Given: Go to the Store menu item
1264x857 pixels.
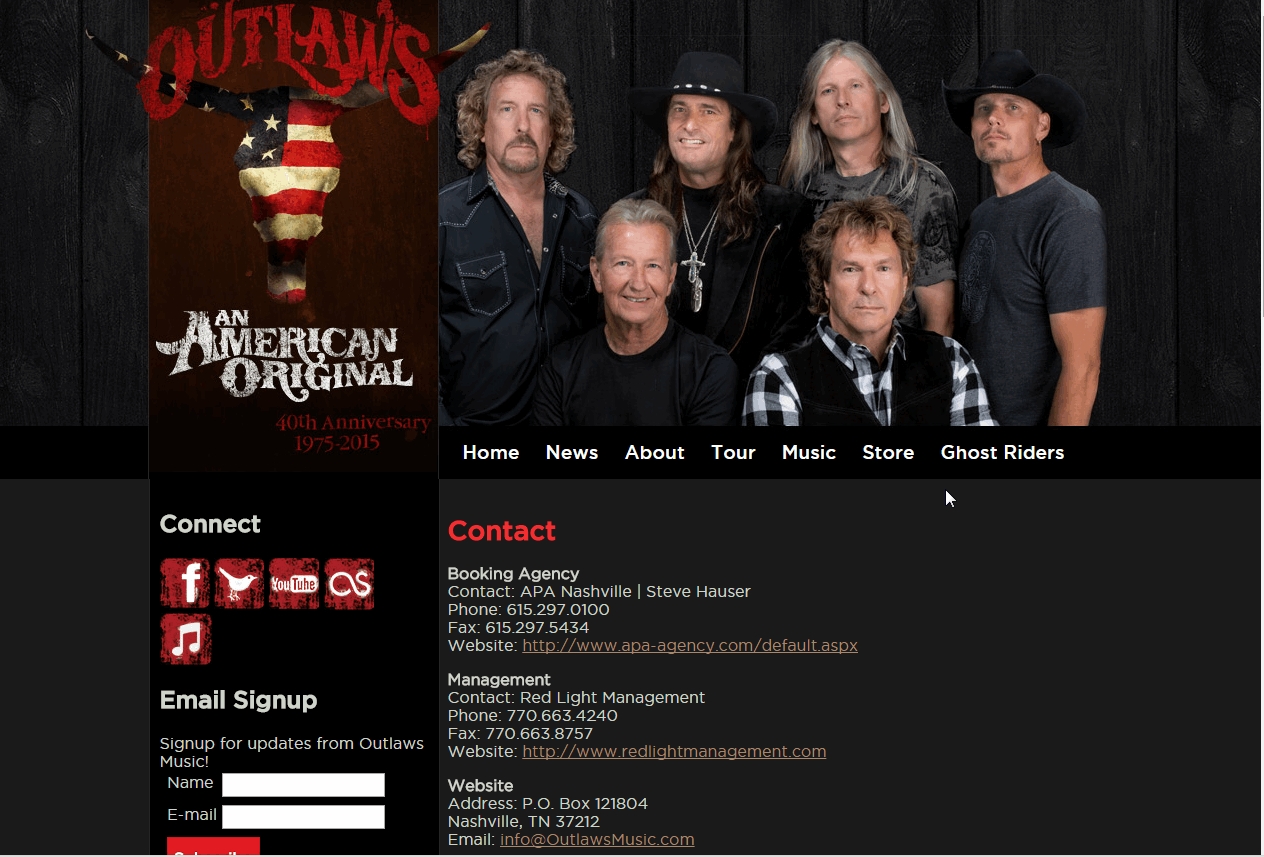Looking at the screenshot, I should tap(888, 453).
